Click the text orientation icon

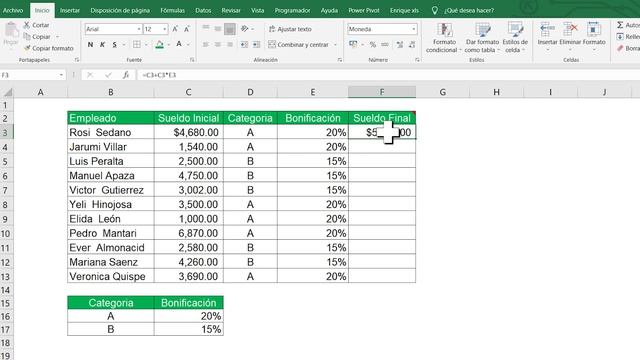[244, 29]
